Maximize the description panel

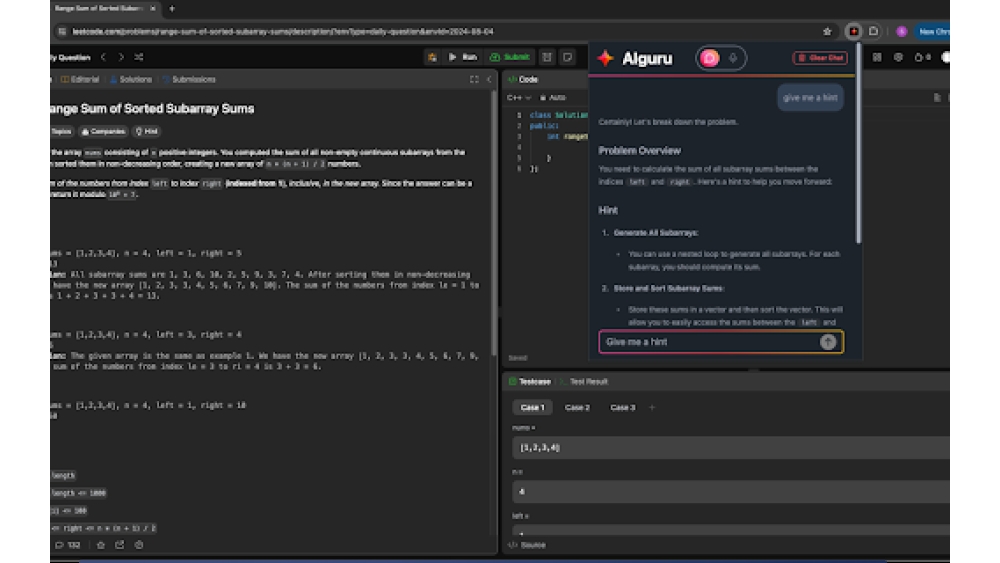(x=474, y=80)
